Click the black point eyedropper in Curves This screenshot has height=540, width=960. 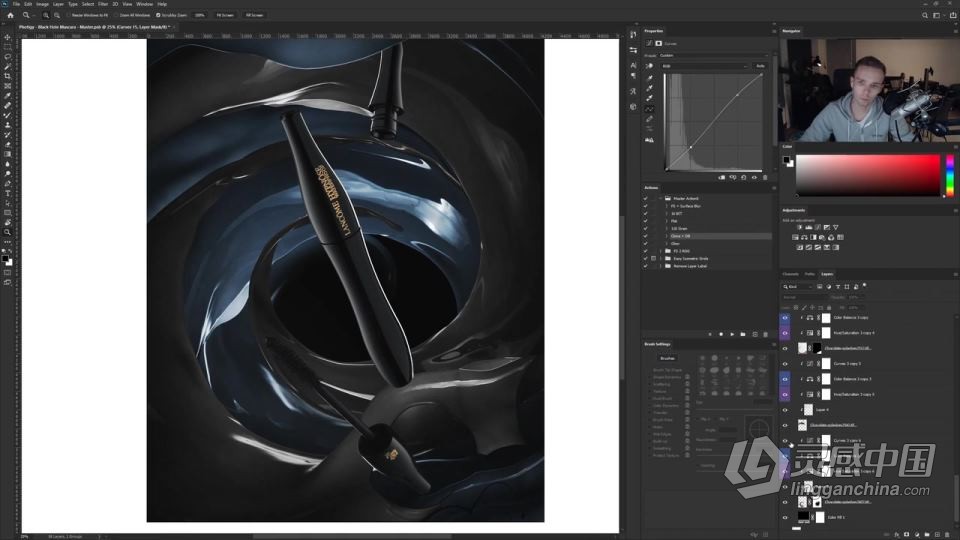[x=650, y=77]
